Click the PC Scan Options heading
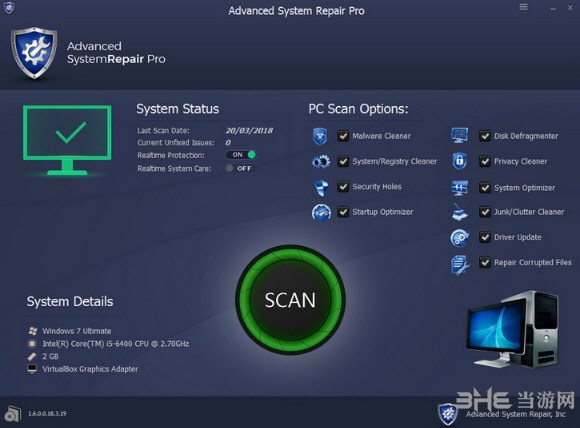Viewport: 580px width, 428px height. [x=358, y=109]
